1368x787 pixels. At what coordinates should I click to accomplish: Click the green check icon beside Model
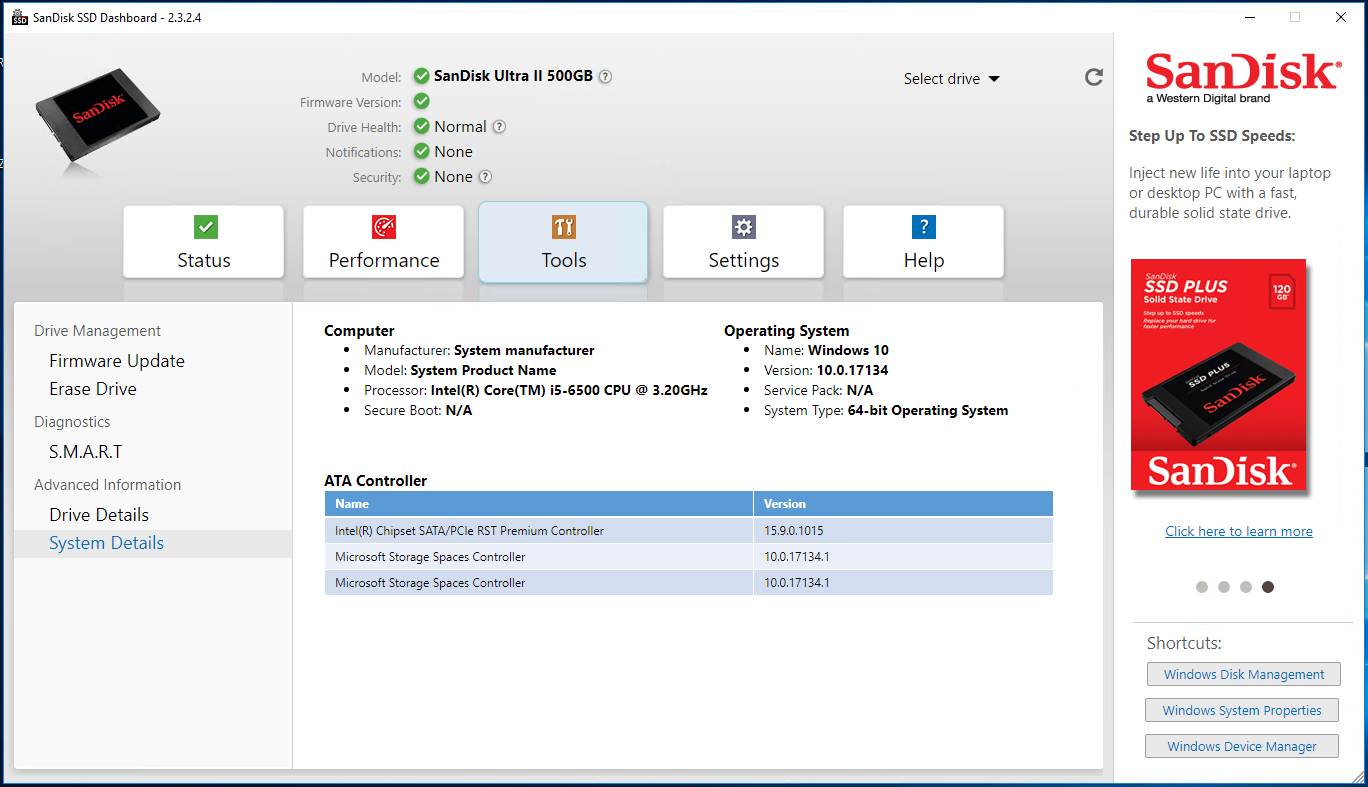tap(422, 76)
